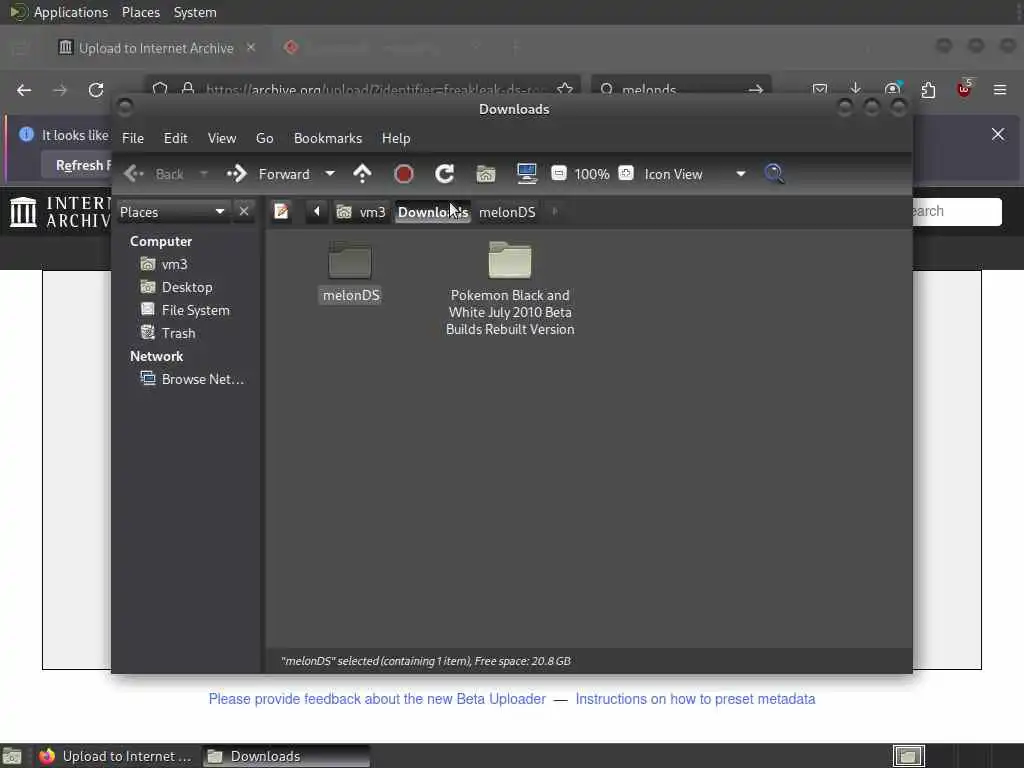This screenshot has height=768, width=1024.
Task: Zoom out with the minus icon
Action: (558, 173)
